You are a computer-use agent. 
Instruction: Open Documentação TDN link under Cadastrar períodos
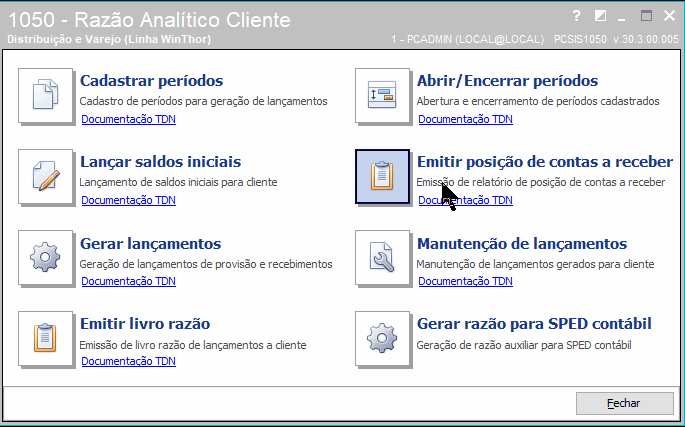pos(128,119)
